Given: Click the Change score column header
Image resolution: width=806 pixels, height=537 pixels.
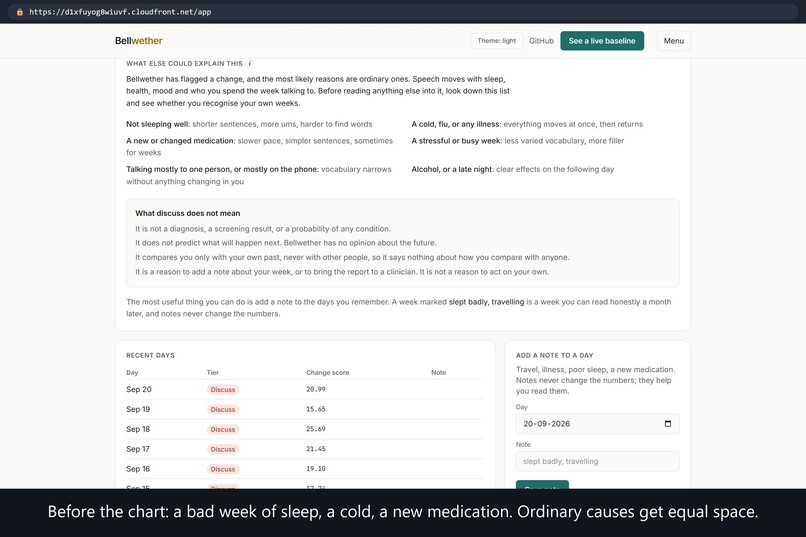Looking at the screenshot, I should point(327,373).
